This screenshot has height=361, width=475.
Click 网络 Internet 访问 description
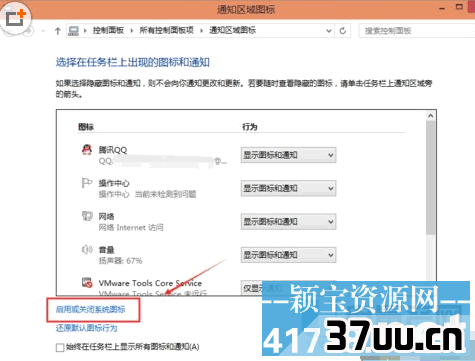pyautogui.click(x=131, y=228)
